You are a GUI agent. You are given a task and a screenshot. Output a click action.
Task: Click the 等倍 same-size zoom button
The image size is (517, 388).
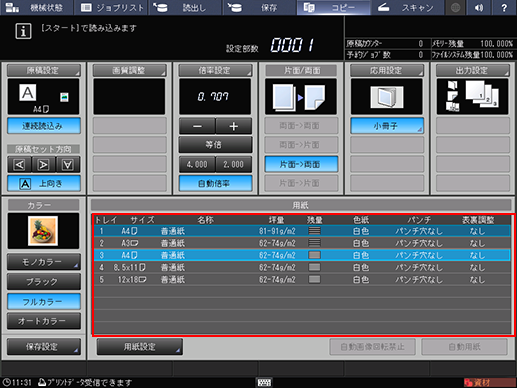click(215, 145)
